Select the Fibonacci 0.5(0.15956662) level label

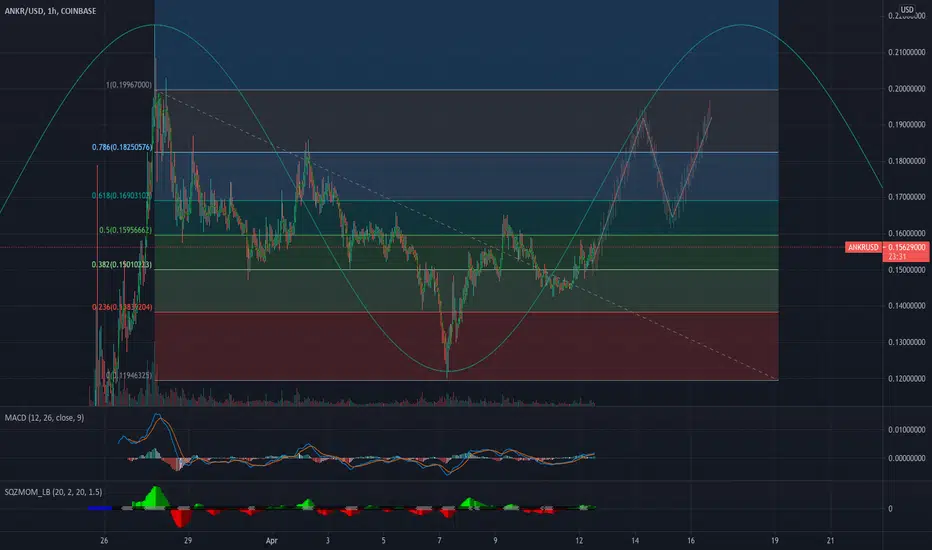pos(125,230)
